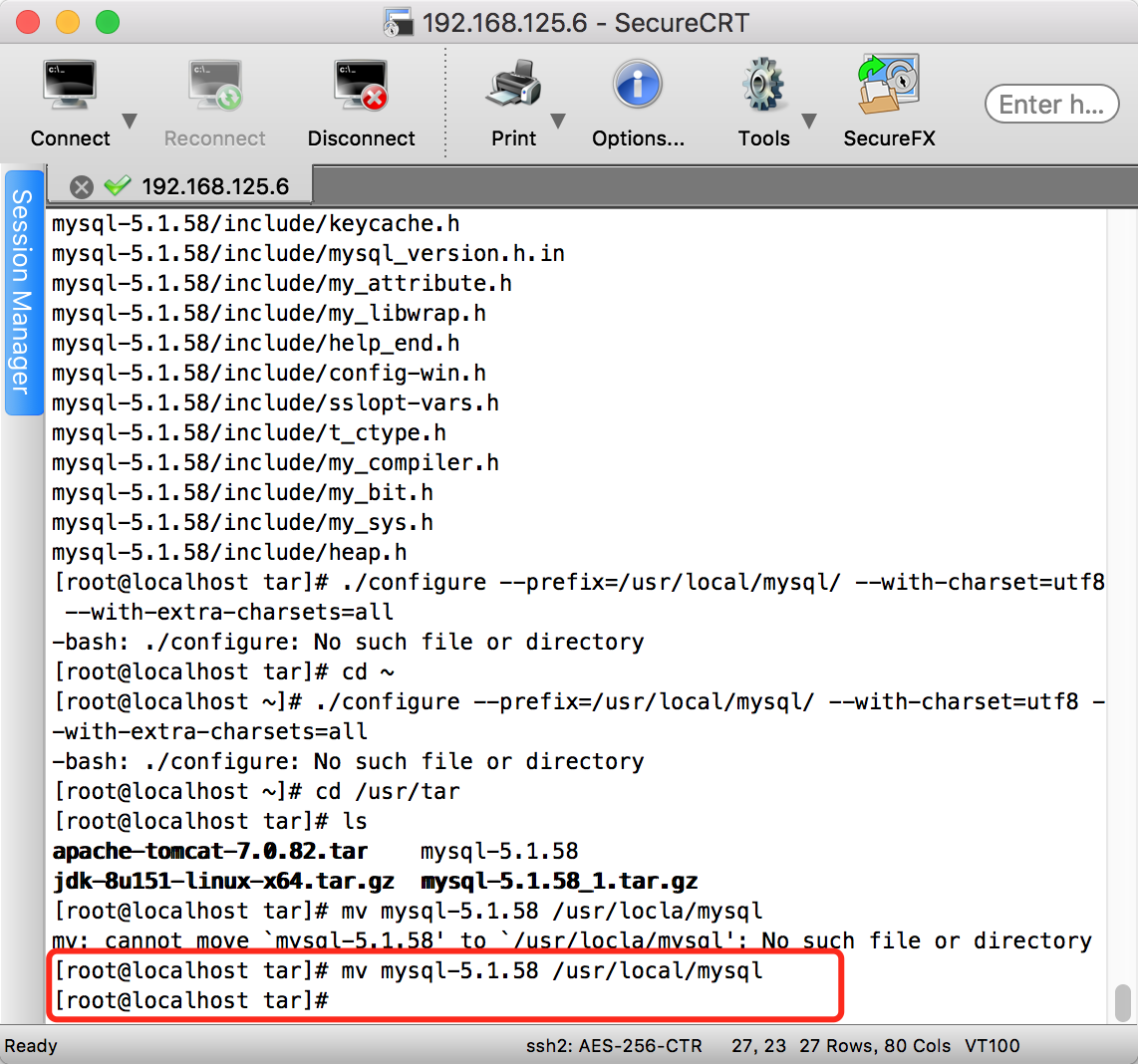Image resolution: width=1138 pixels, height=1064 pixels.
Task: Expand the Tools dropdown arrow
Action: [809, 121]
